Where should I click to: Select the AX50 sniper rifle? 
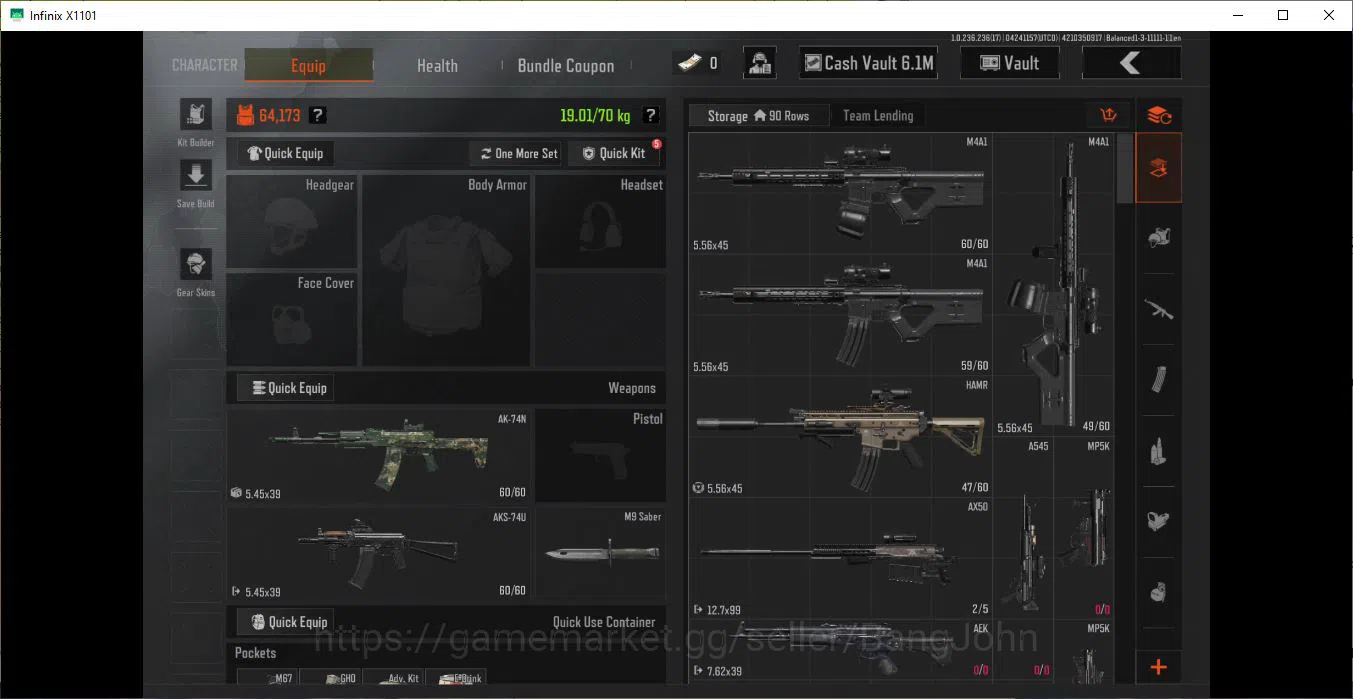(841, 558)
